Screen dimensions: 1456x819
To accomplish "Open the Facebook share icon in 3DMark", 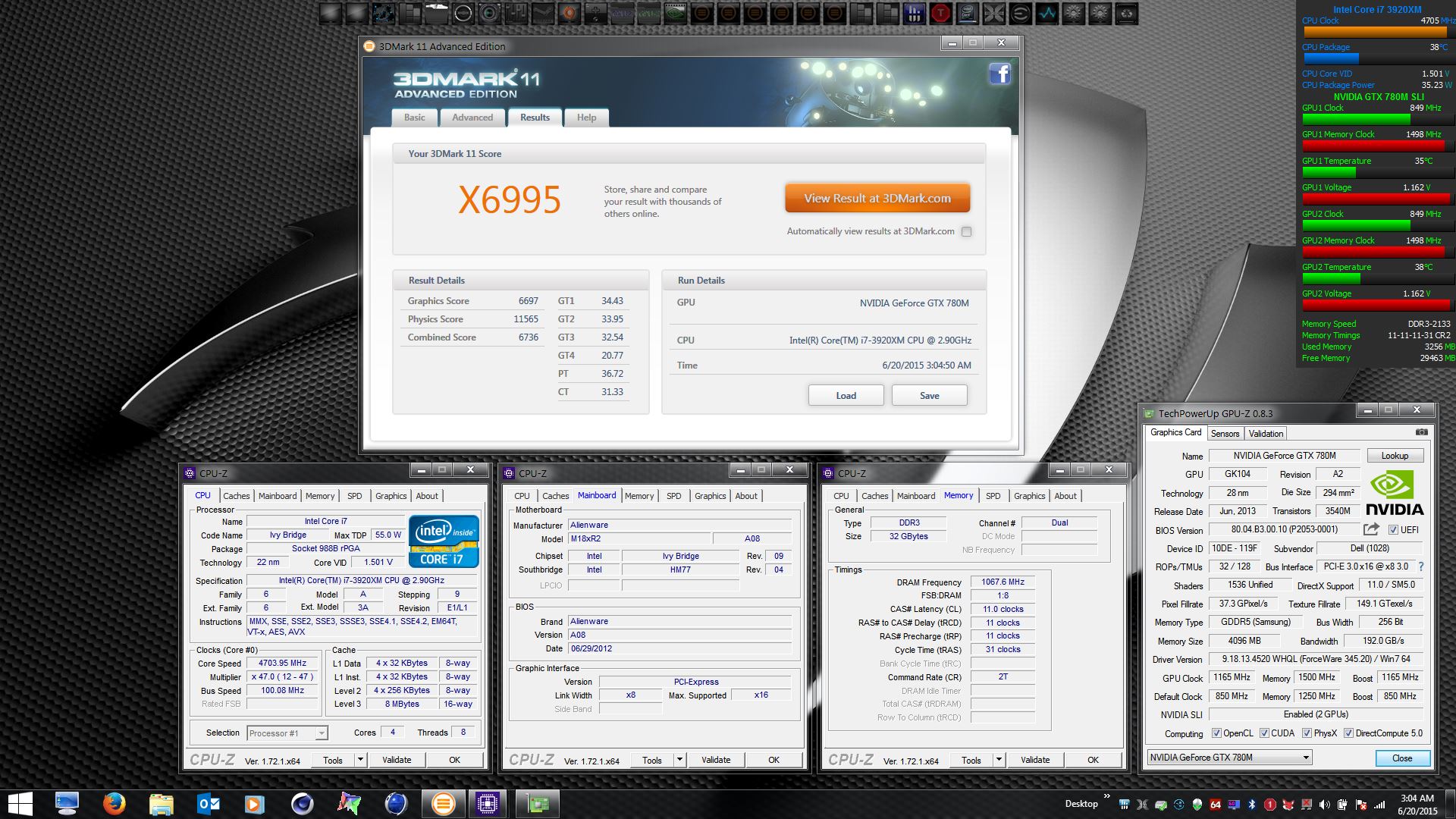I will tap(1000, 74).
